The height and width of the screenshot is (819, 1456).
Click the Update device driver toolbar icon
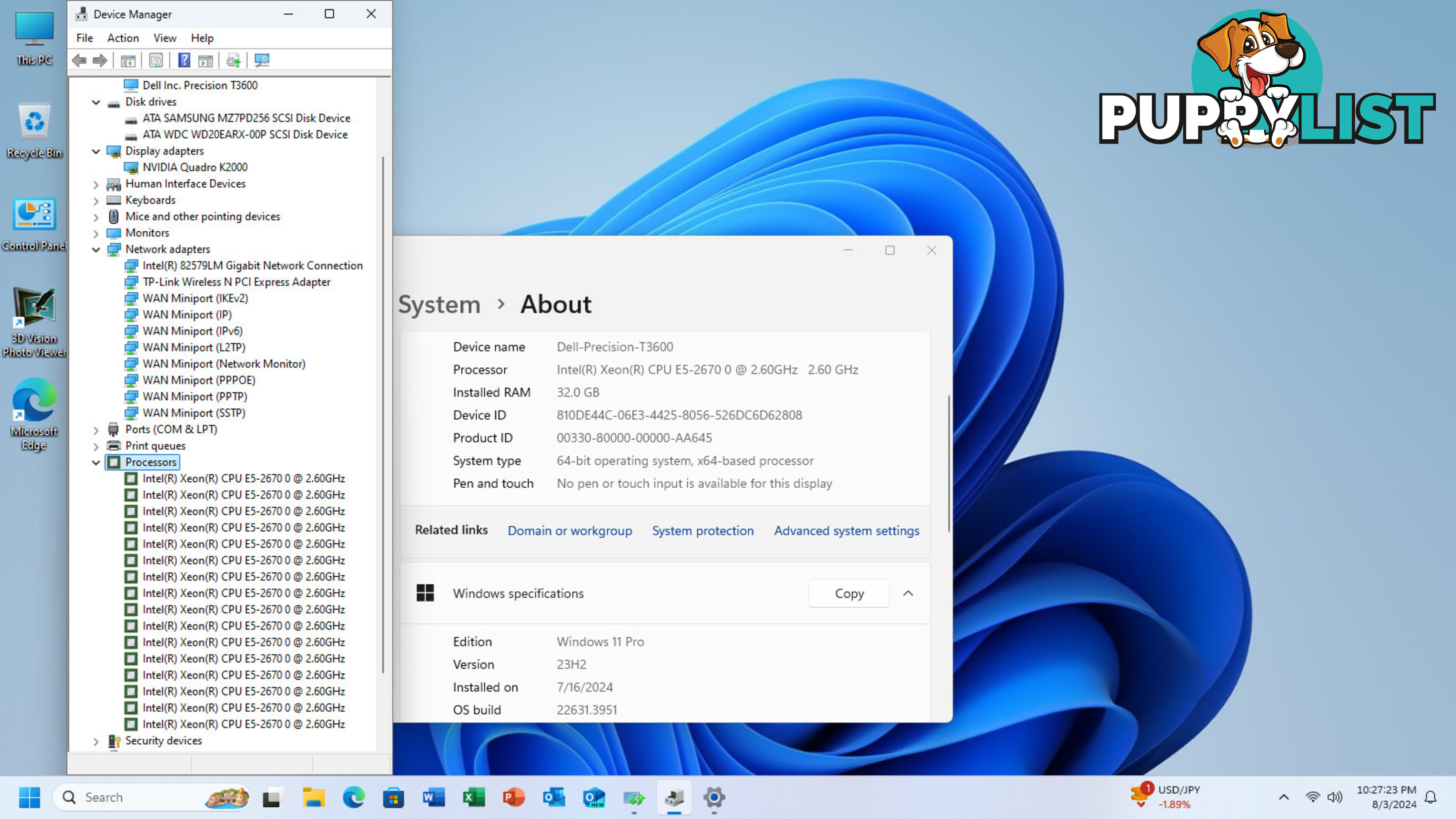[x=234, y=61]
